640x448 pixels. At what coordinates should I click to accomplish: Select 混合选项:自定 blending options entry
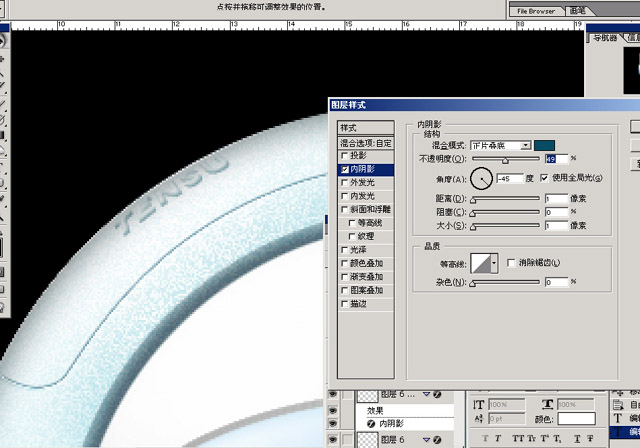click(x=366, y=143)
